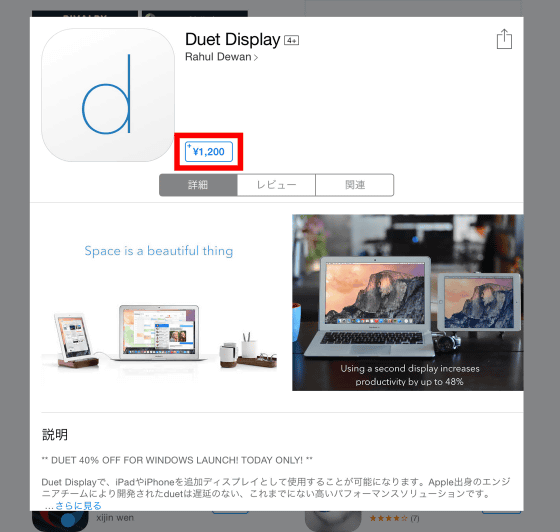This screenshot has height=532, width=560.
Task: Open developer Rahul Dewan's page
Action: 221,57
